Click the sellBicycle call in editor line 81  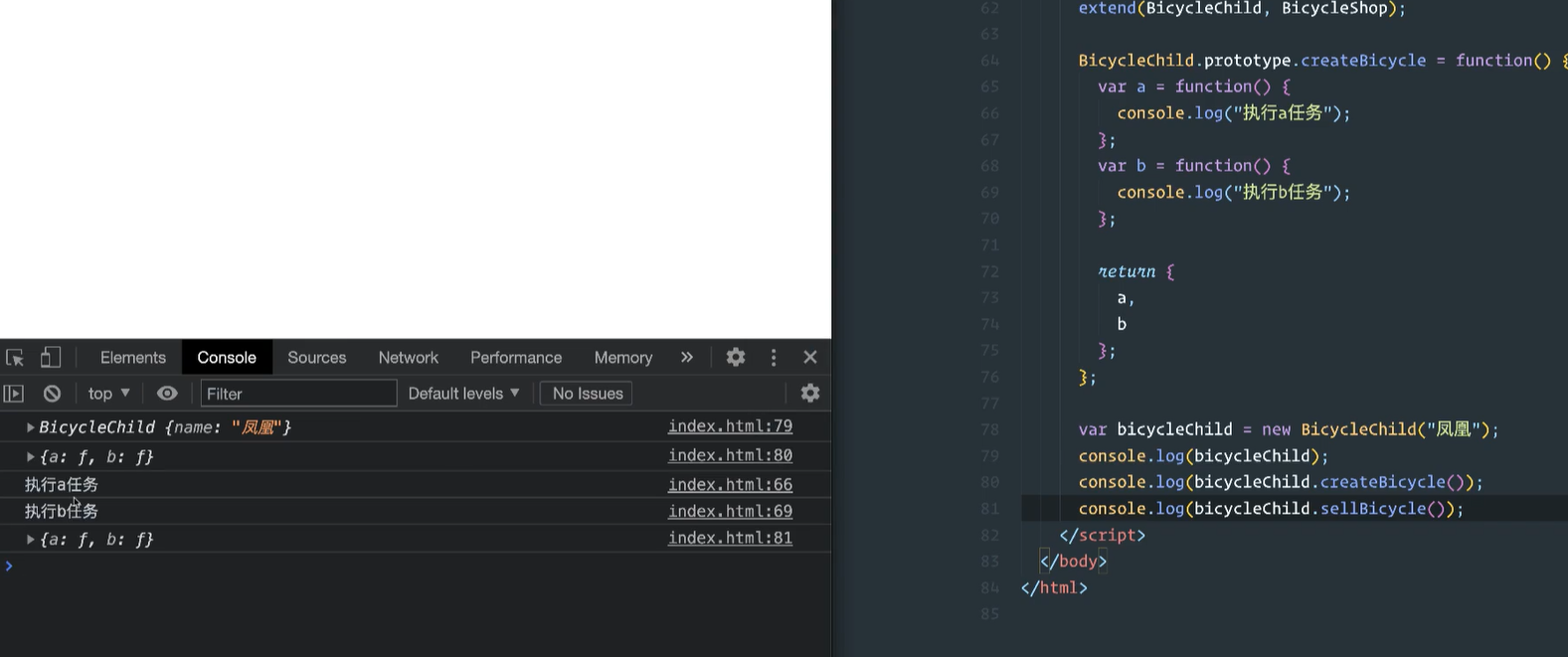tap(1373, 509)
